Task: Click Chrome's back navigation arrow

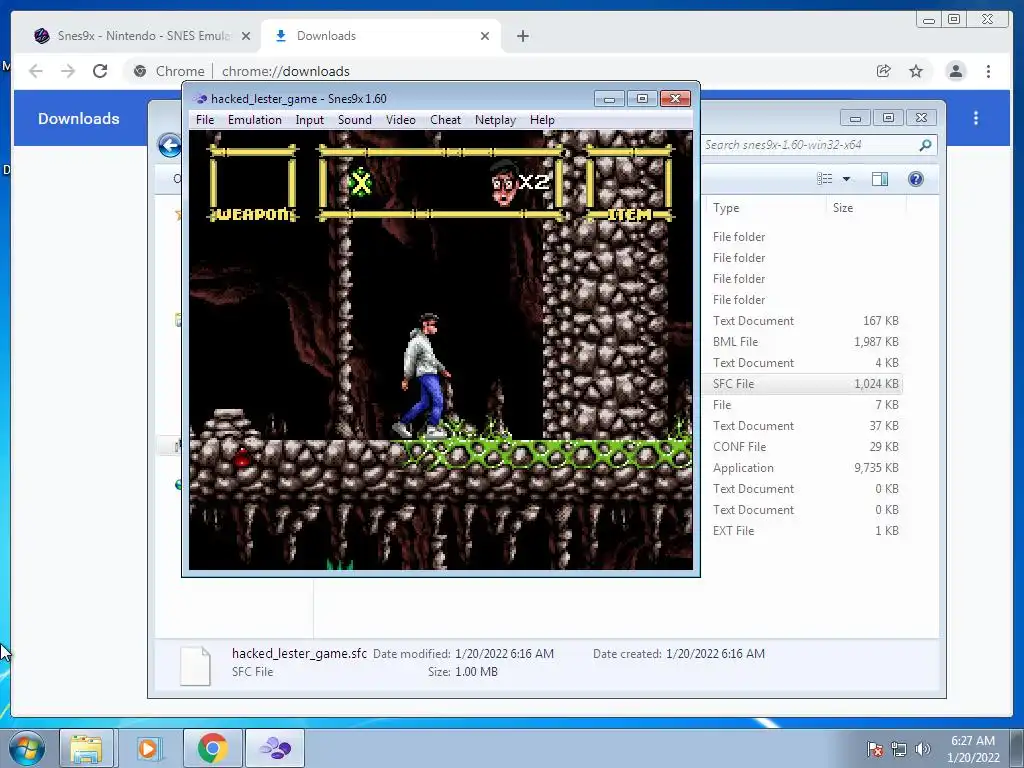Action: click(36, 71)
